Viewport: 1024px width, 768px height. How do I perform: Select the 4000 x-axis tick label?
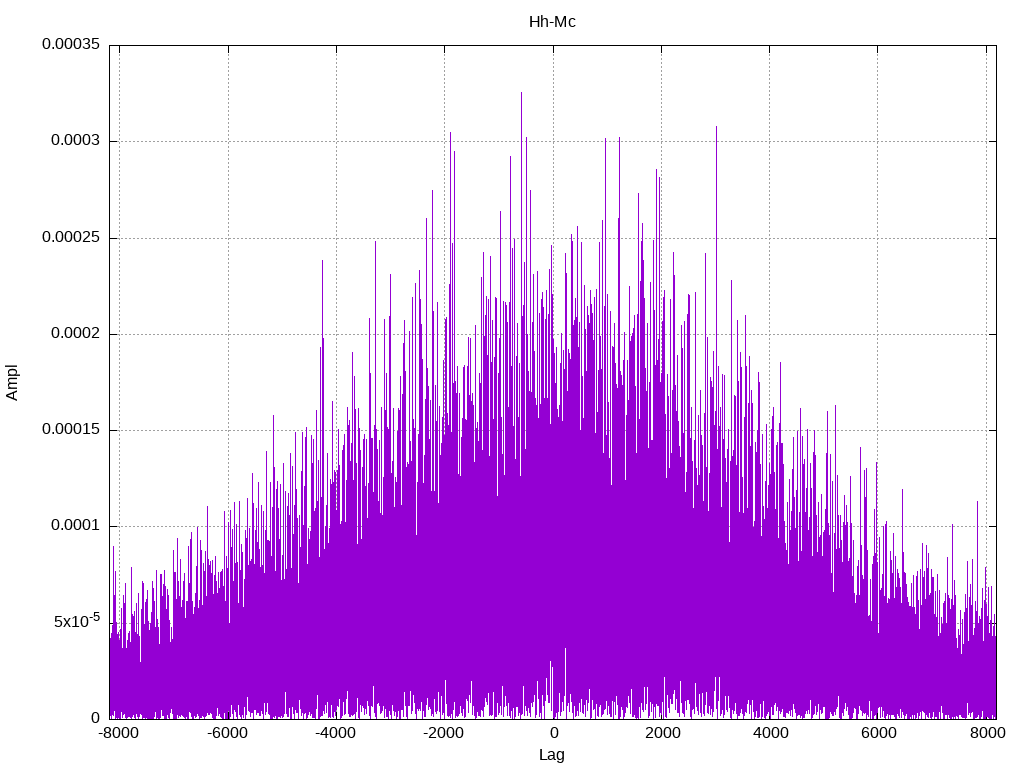(x=769, y=733)
